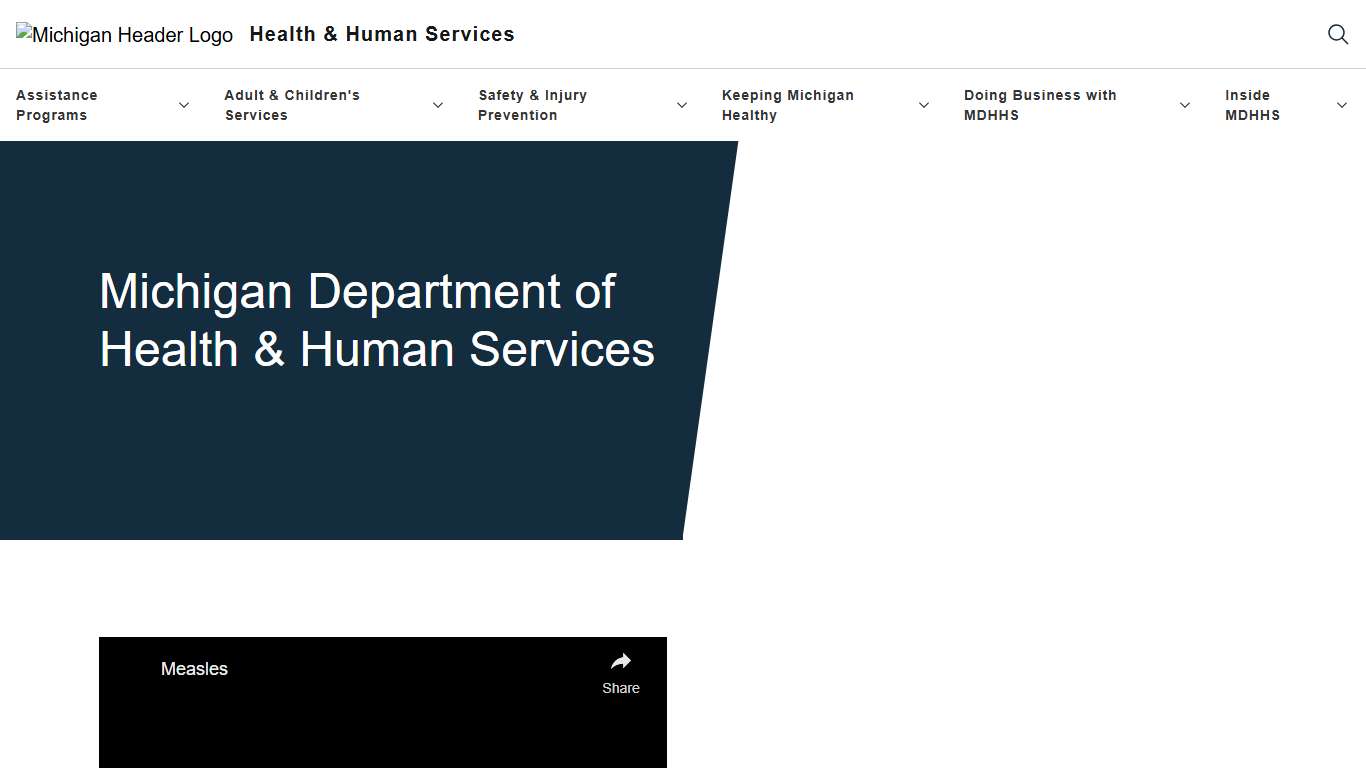Screen dimensions: 1366x768
Task: Click the video thumbnail to start playback
Action: coord(382,730)
